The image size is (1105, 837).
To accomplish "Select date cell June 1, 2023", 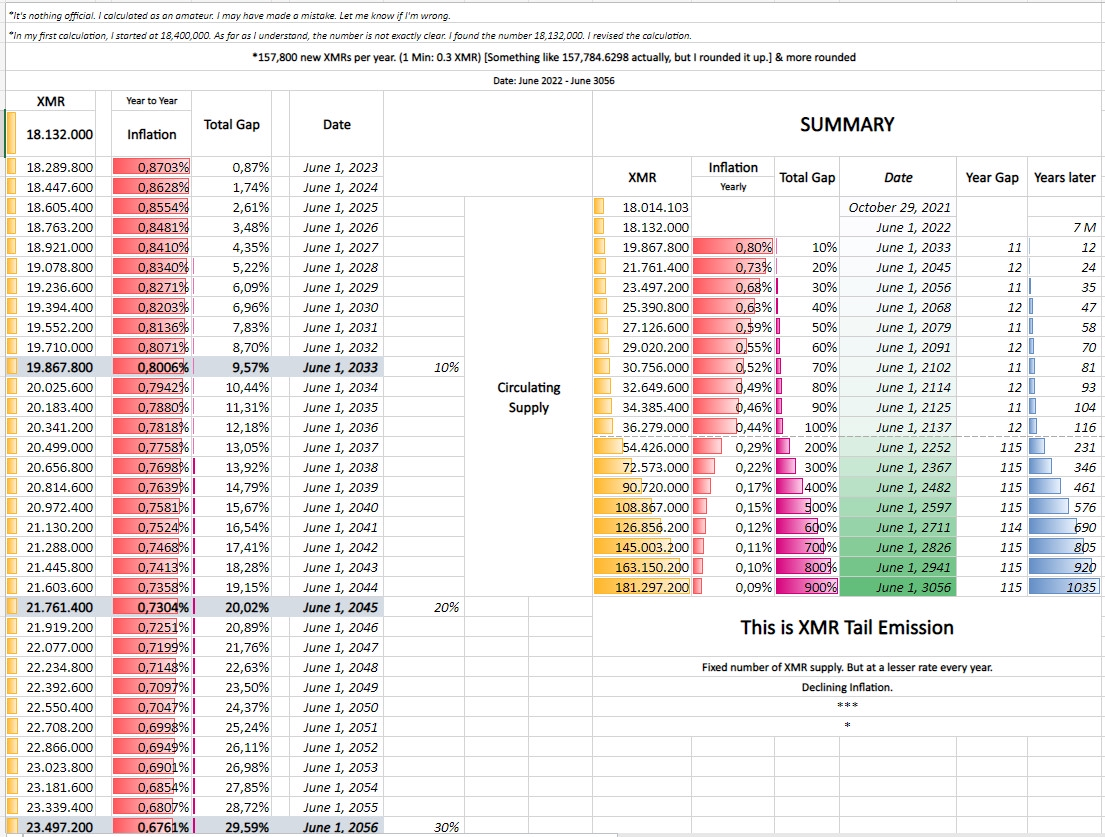I will [x=337, y=167].
